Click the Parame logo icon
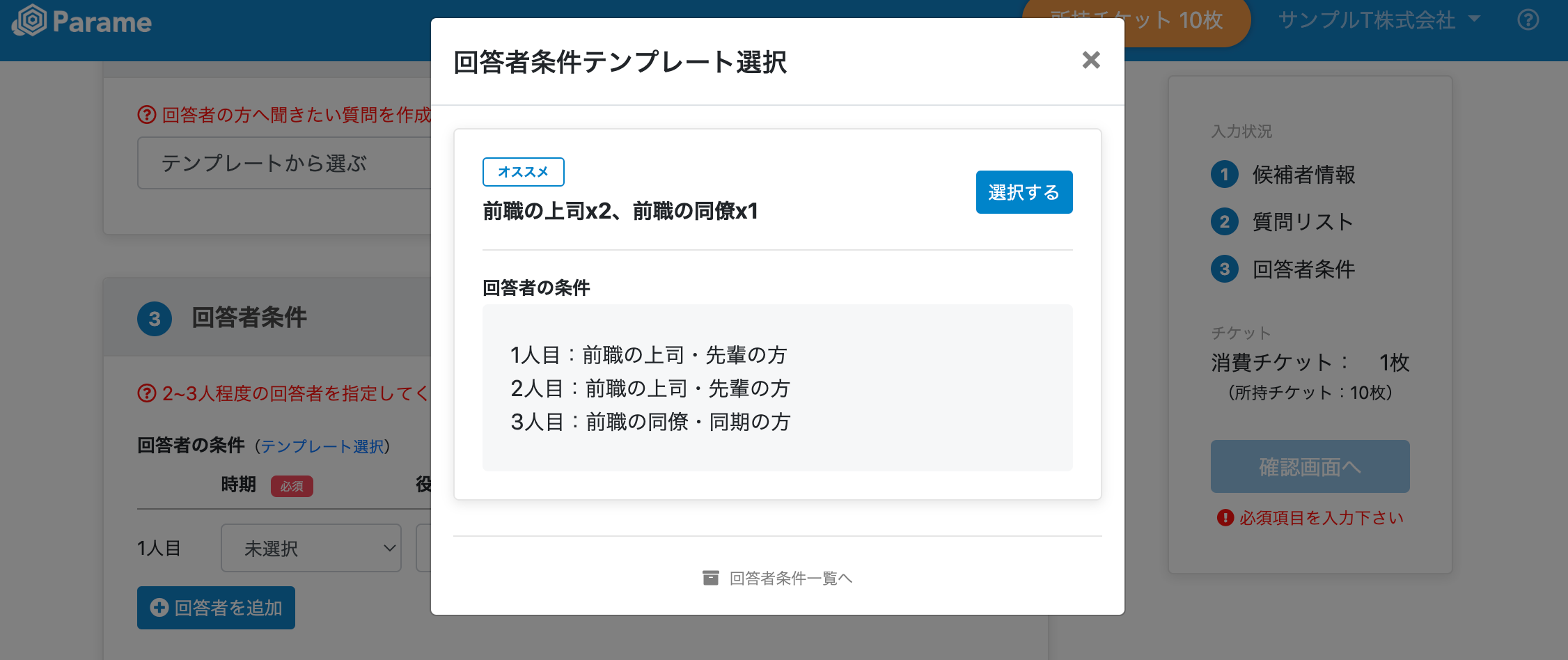Viewport: 1568px width, 660px height. pos(29,21)
